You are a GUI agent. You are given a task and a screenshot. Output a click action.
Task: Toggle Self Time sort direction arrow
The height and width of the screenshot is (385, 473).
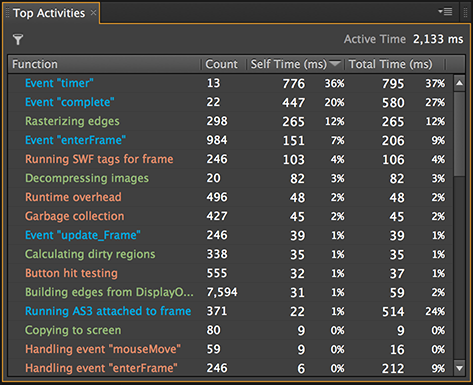pos(335,63)
